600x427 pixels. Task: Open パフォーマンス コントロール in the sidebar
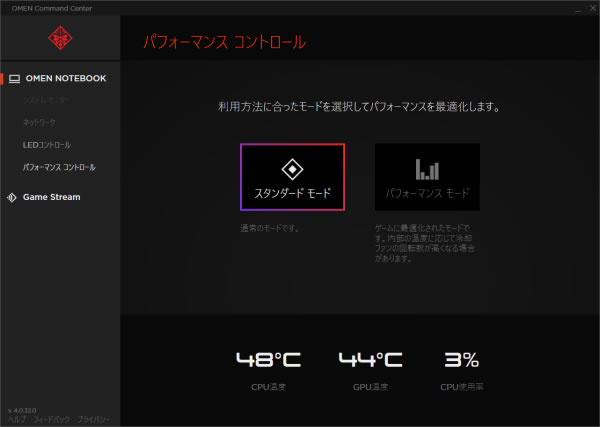click(59, 167)
